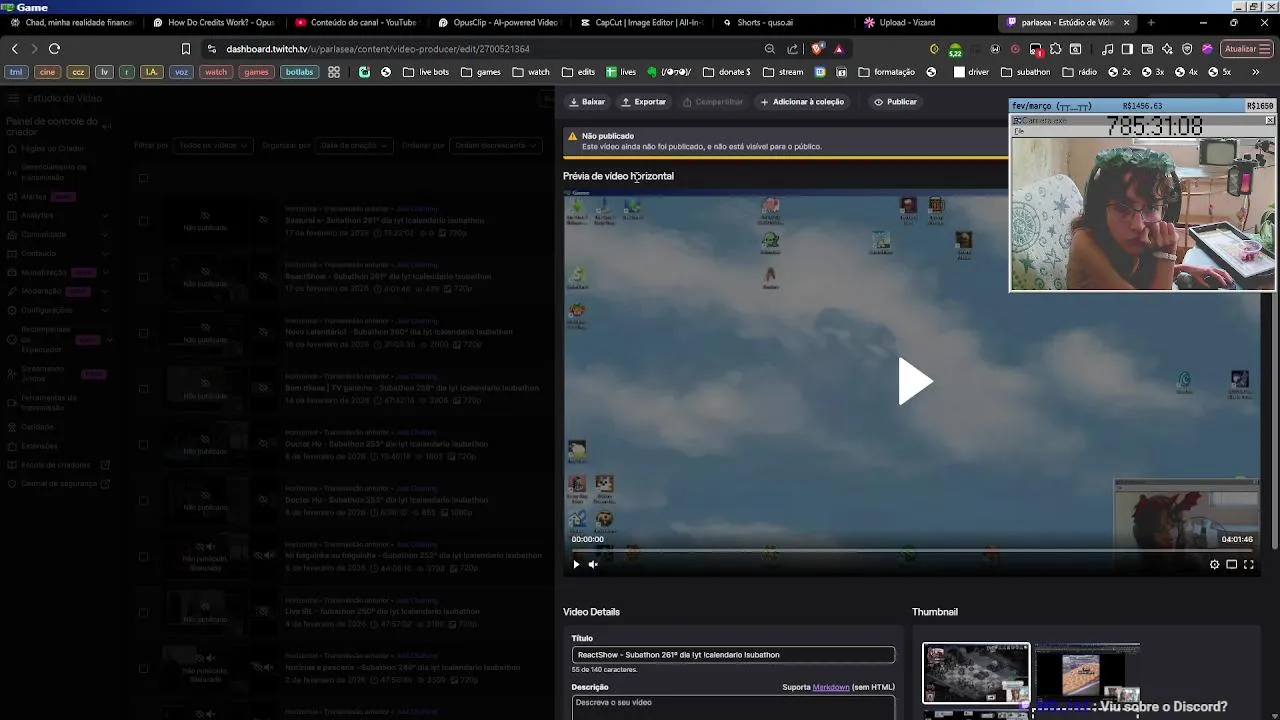Open browser extensions puzzle icon
Image resolution: width=1280 pixels, height=720 pixels.
pos(1055,49)
